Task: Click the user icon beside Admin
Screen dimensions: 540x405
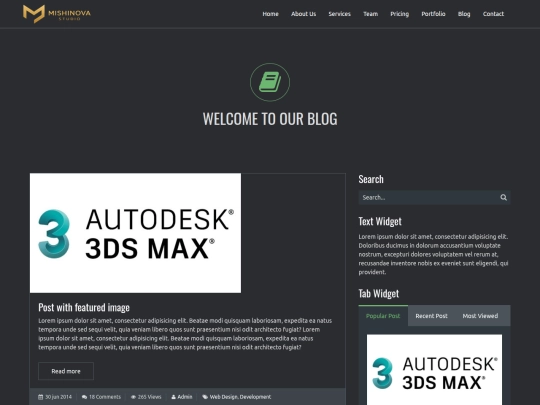Action: point(173,397)
